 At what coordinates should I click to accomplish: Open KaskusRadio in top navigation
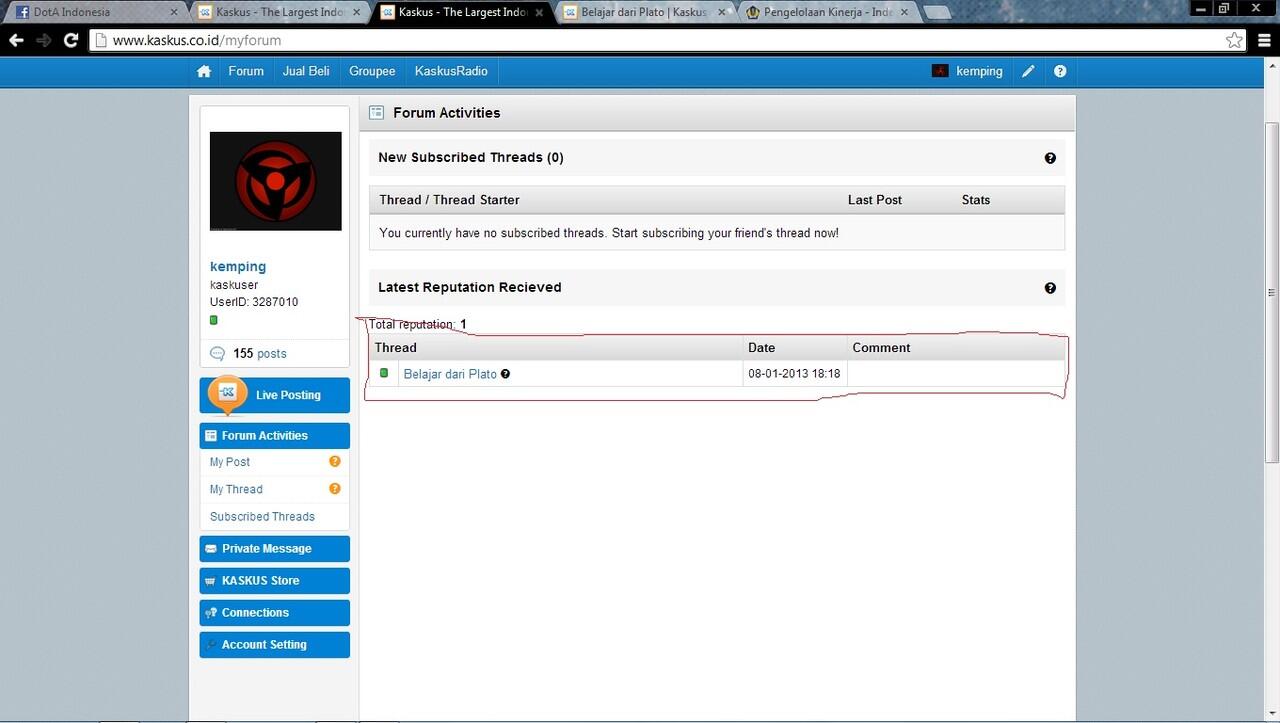(x=451, y=71)
